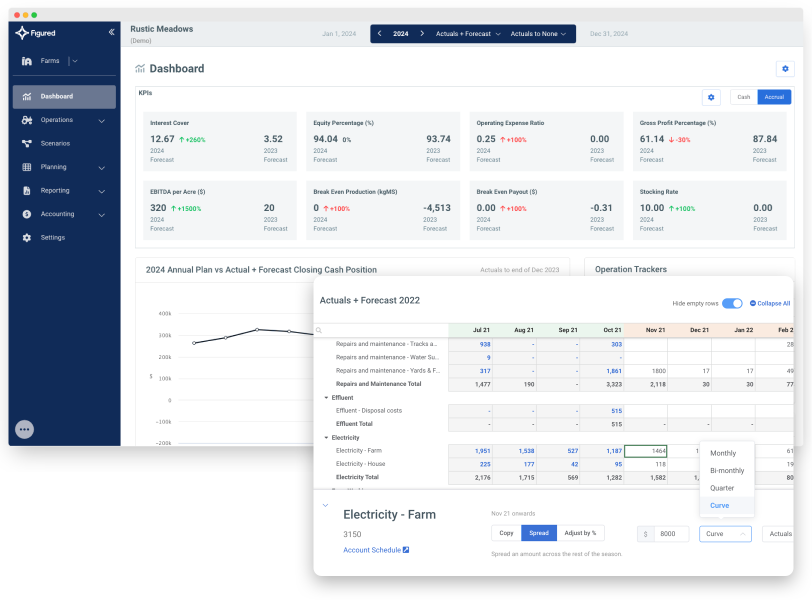The height and width of the screenshot is (600, 812).
Task: Switch KPIs view to Cash
Action: pos(743,97)
